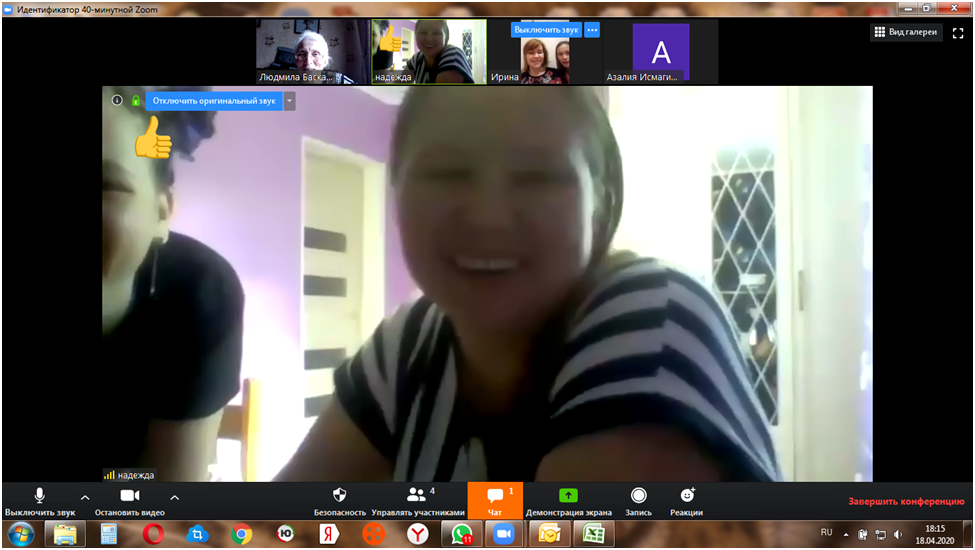Switch to gallery view (Вид галереи)
The width and height of the screenshot is (975, 550).
tap(906, 32)
